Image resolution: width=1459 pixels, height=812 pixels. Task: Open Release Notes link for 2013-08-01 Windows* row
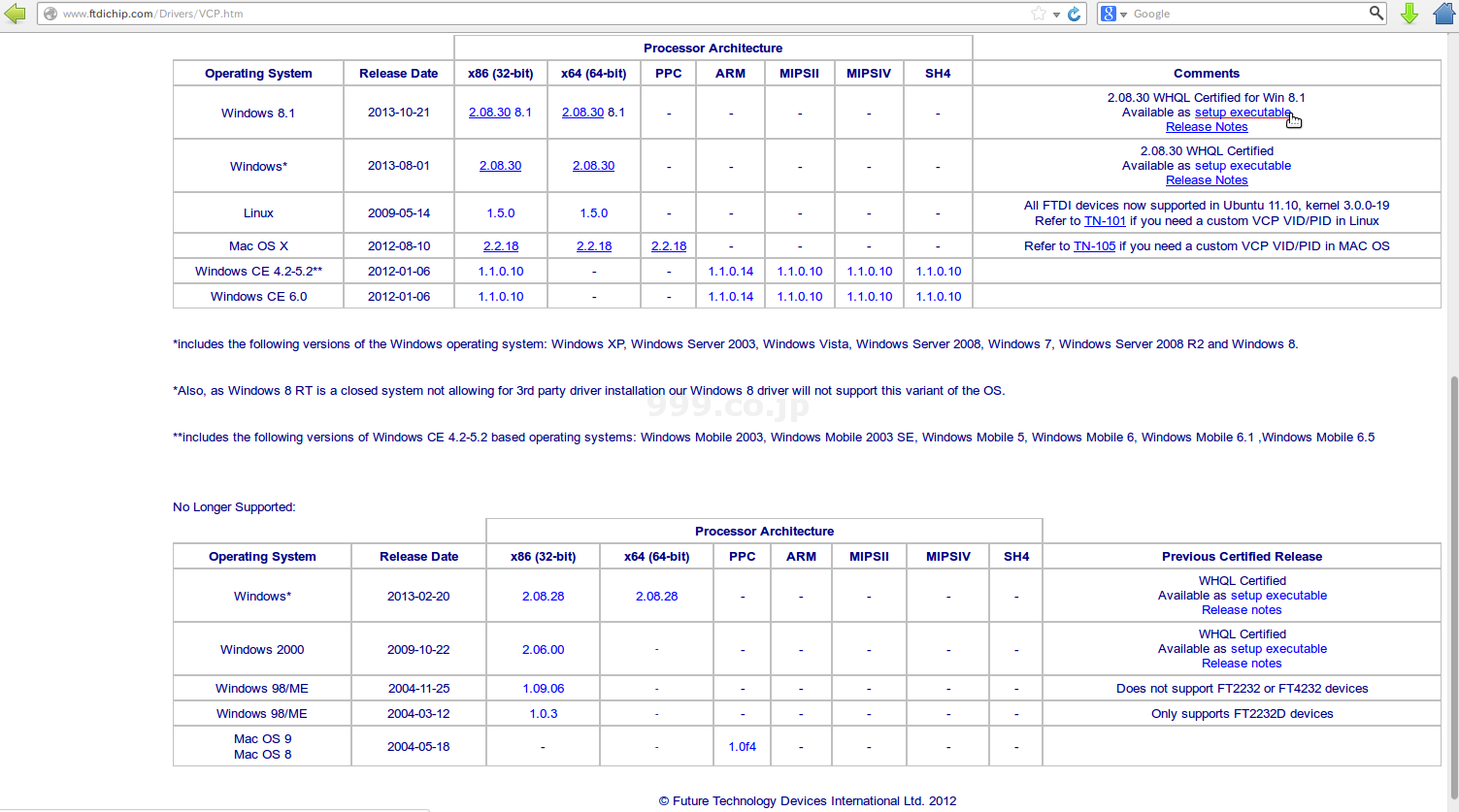click(1207, 180)
